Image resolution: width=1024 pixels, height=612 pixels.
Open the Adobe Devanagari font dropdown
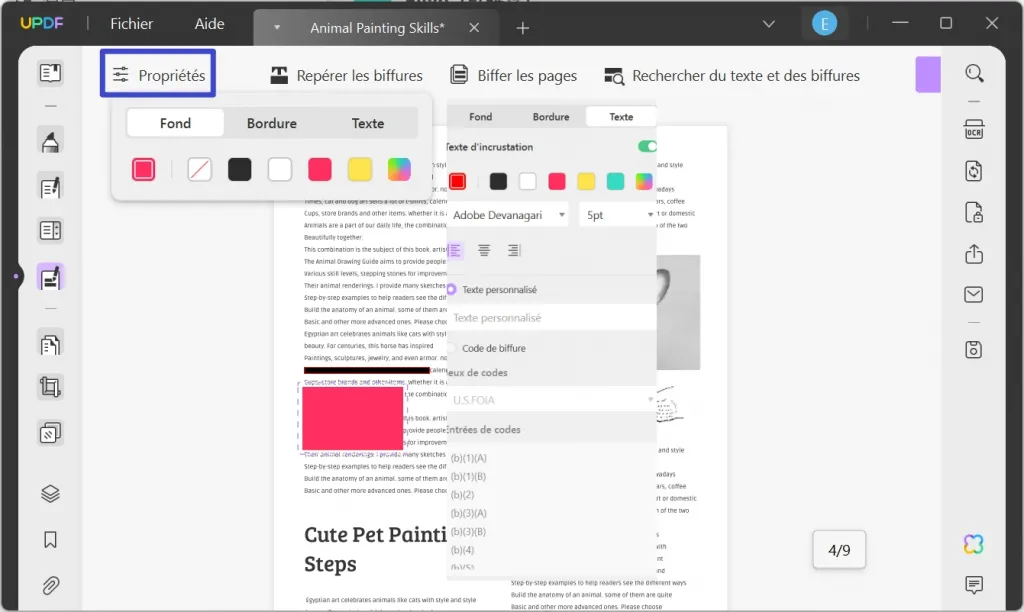click(512, 214)
